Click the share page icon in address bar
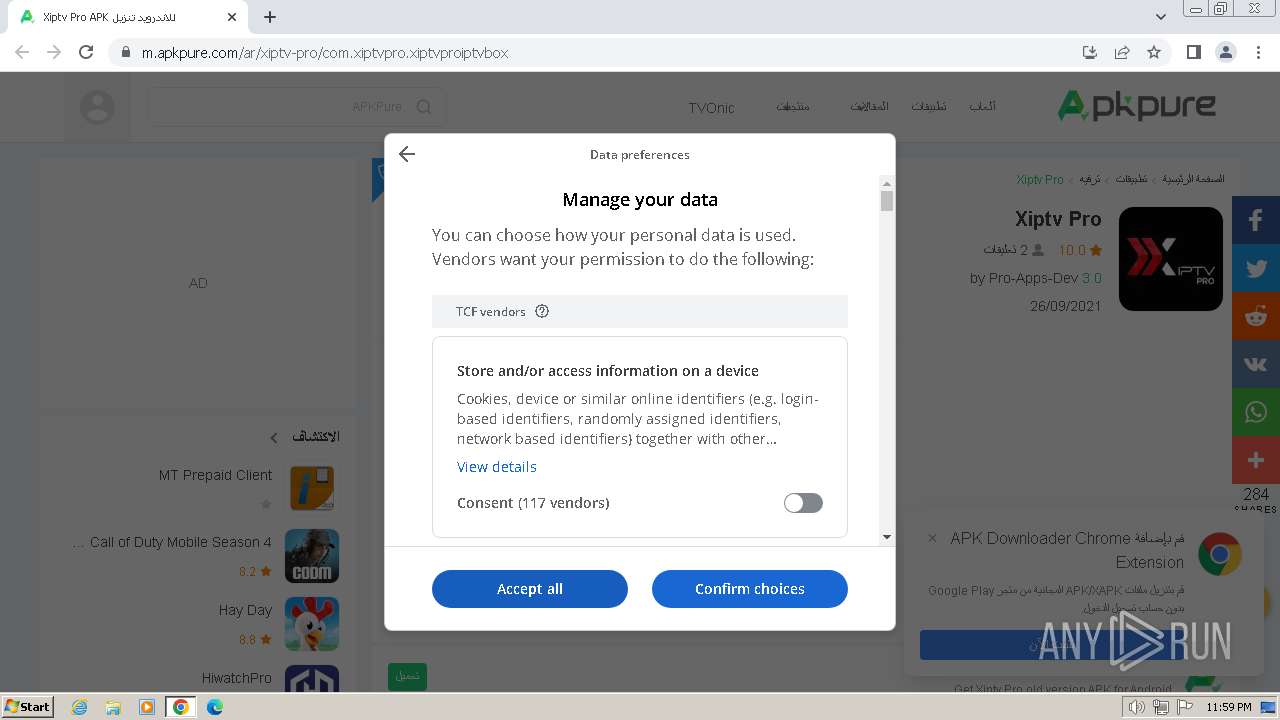 (1122, 52)
